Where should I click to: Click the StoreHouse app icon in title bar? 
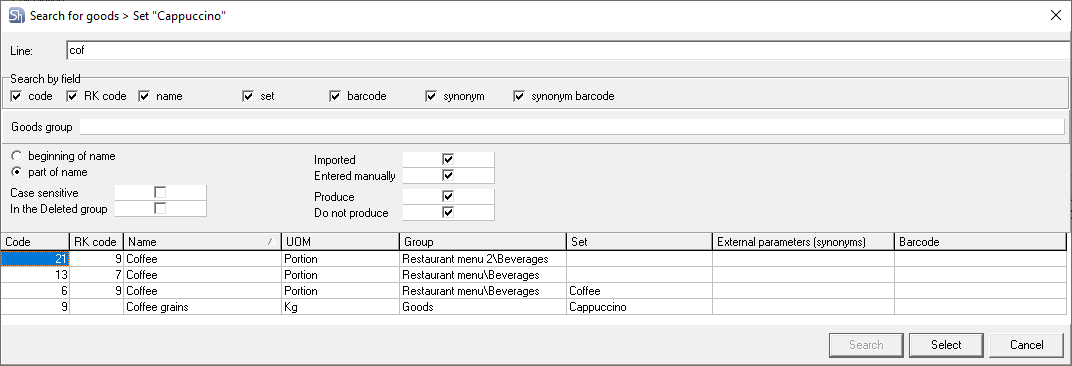[x=16, y=16]
